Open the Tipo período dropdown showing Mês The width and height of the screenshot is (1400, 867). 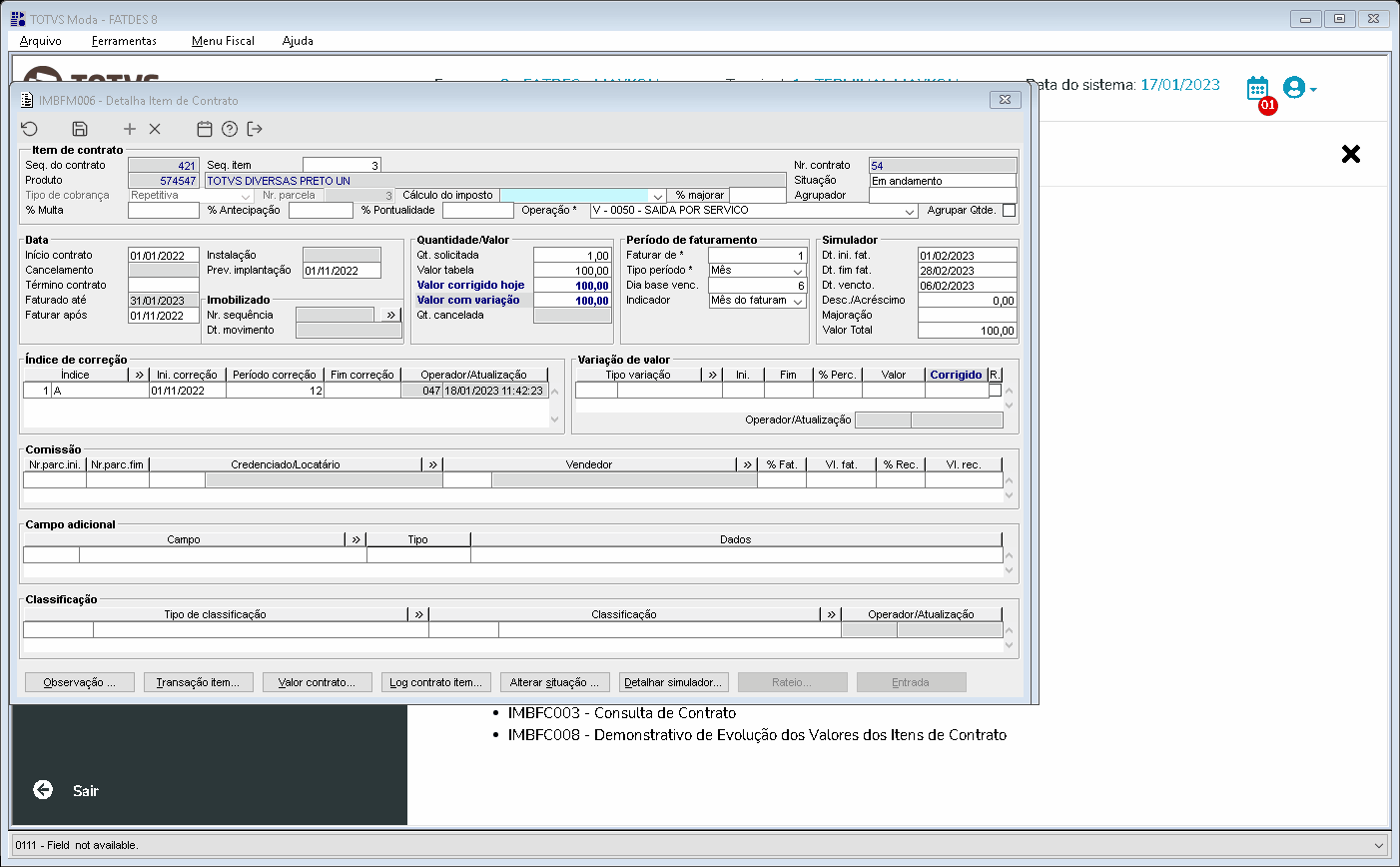tap(798, 271)
